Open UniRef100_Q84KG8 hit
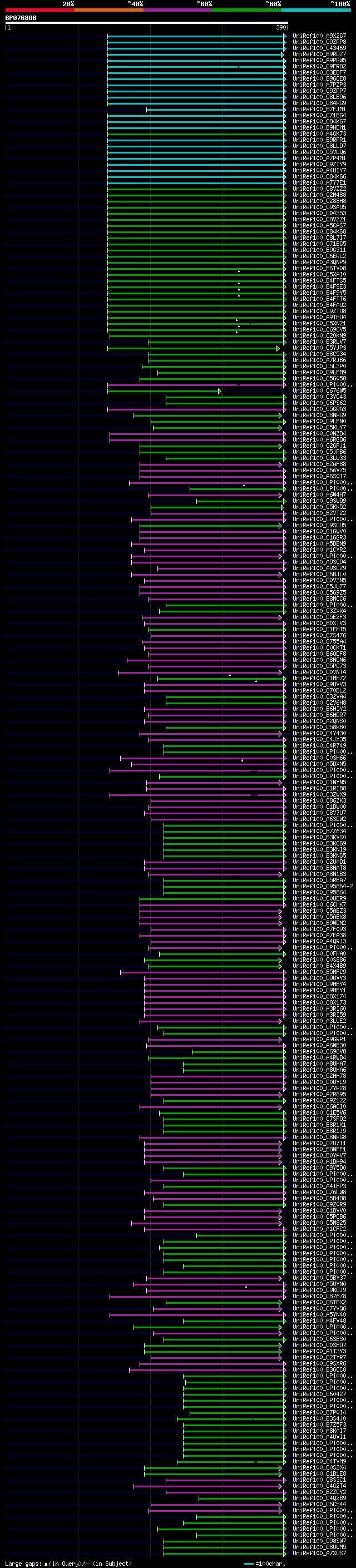 319,231
